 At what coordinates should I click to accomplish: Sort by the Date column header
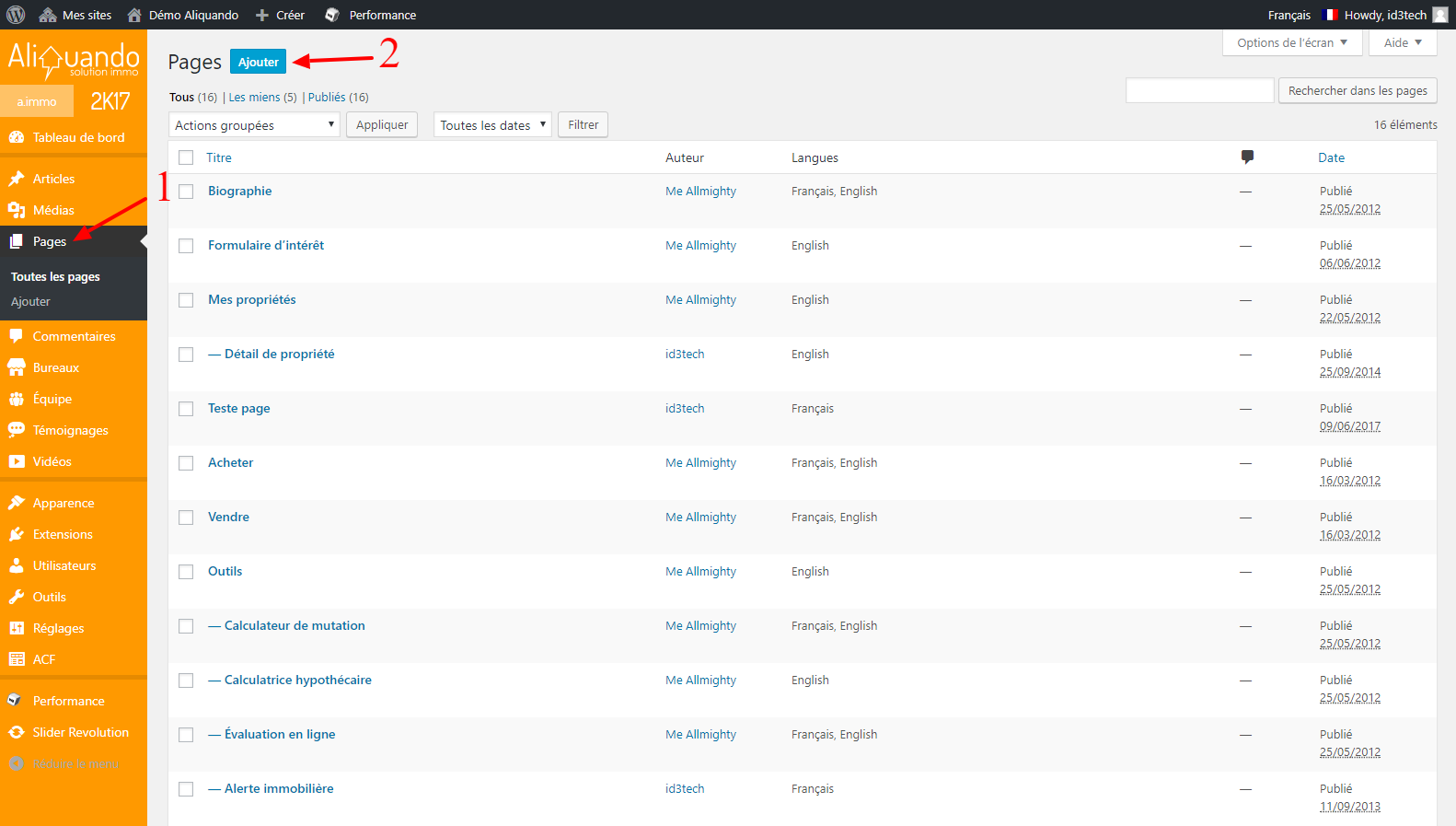1331,157
